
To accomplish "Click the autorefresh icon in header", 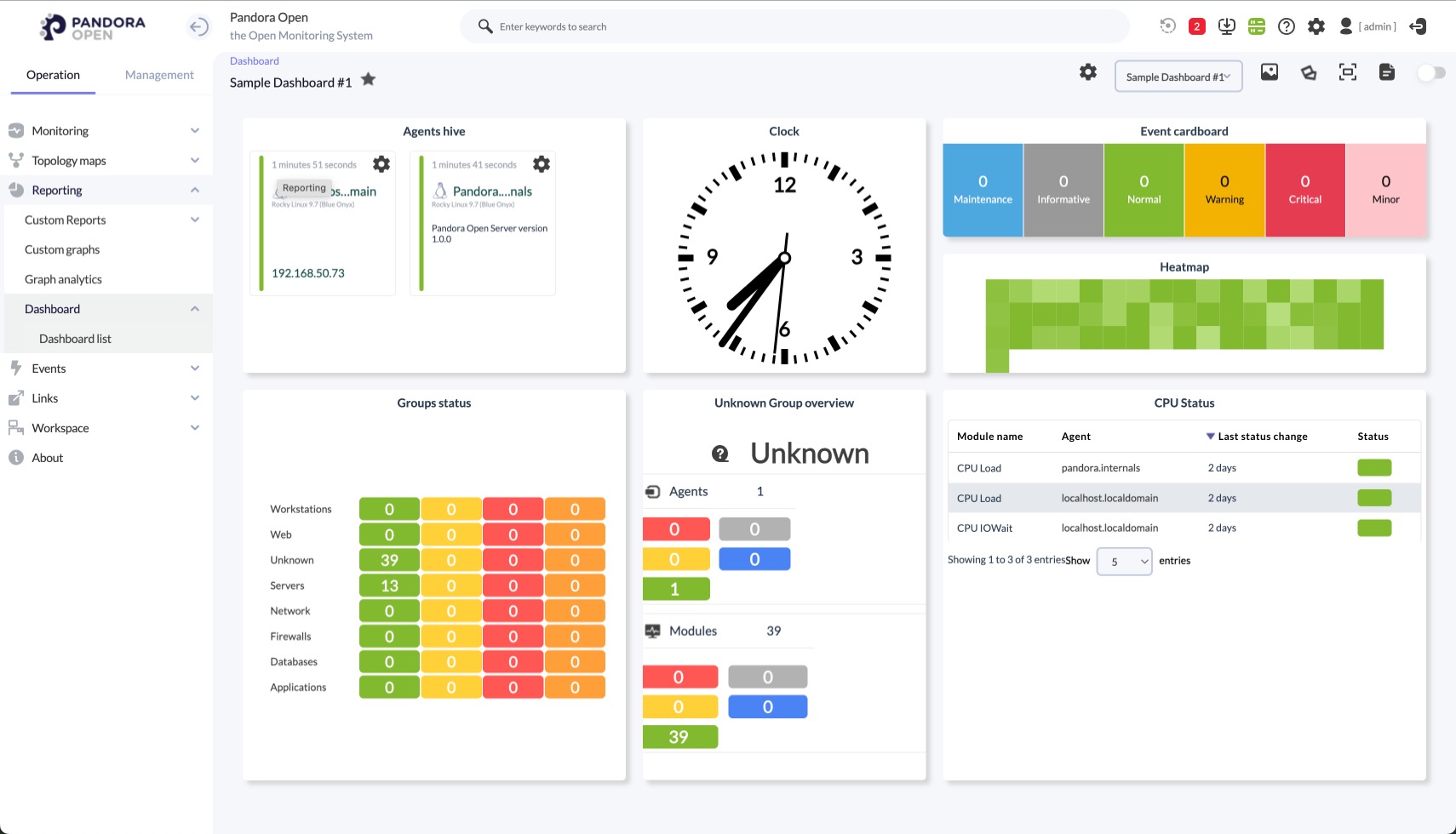I will tap(1167, 26).
